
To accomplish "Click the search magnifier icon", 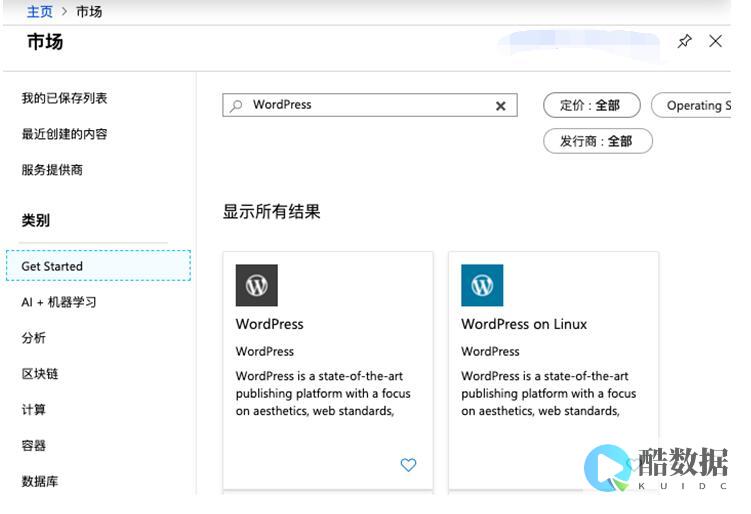I will coord(236,105).
